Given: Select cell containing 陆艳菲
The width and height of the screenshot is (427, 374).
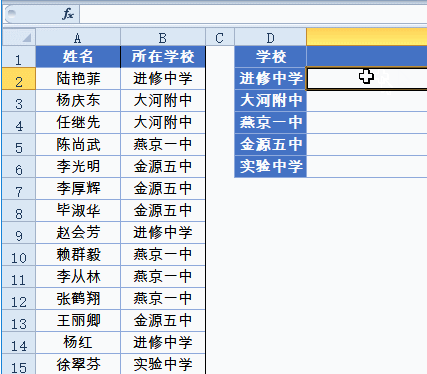Looking at the screenshot, I should pos(78,79).
